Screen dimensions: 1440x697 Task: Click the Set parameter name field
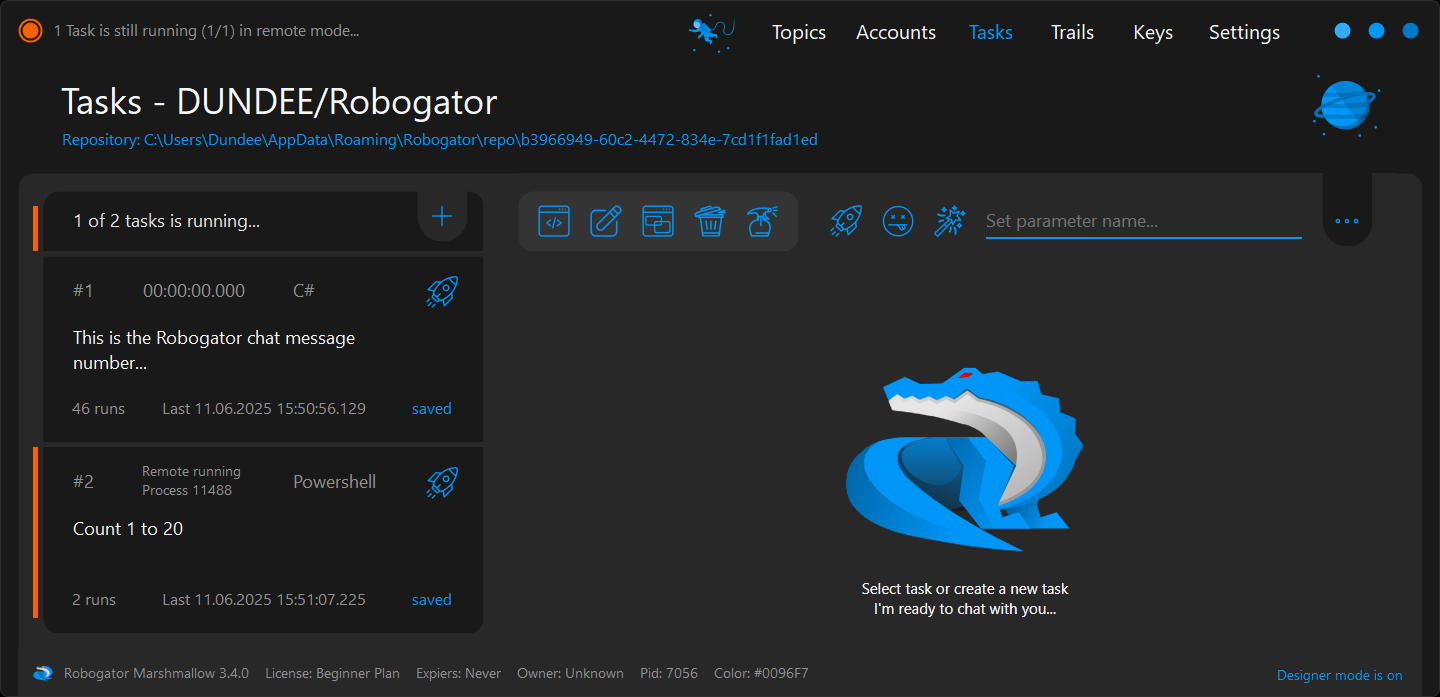click(1143, 221)
